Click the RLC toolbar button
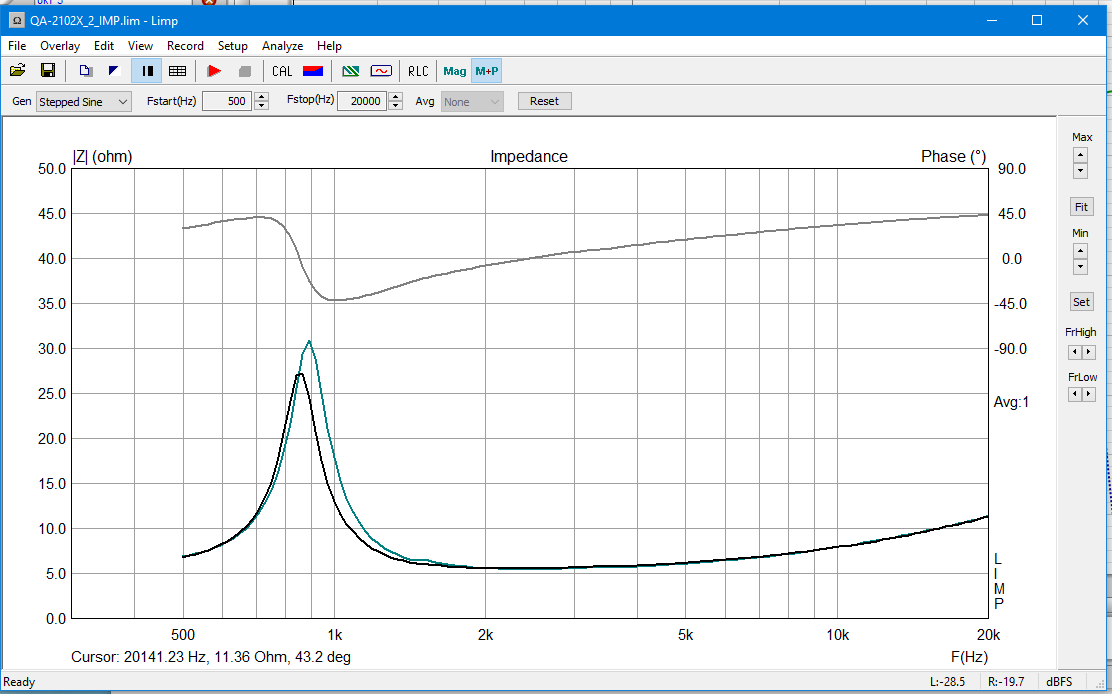The width and height of the screenshot is (1112, 694). coord(418,71)
